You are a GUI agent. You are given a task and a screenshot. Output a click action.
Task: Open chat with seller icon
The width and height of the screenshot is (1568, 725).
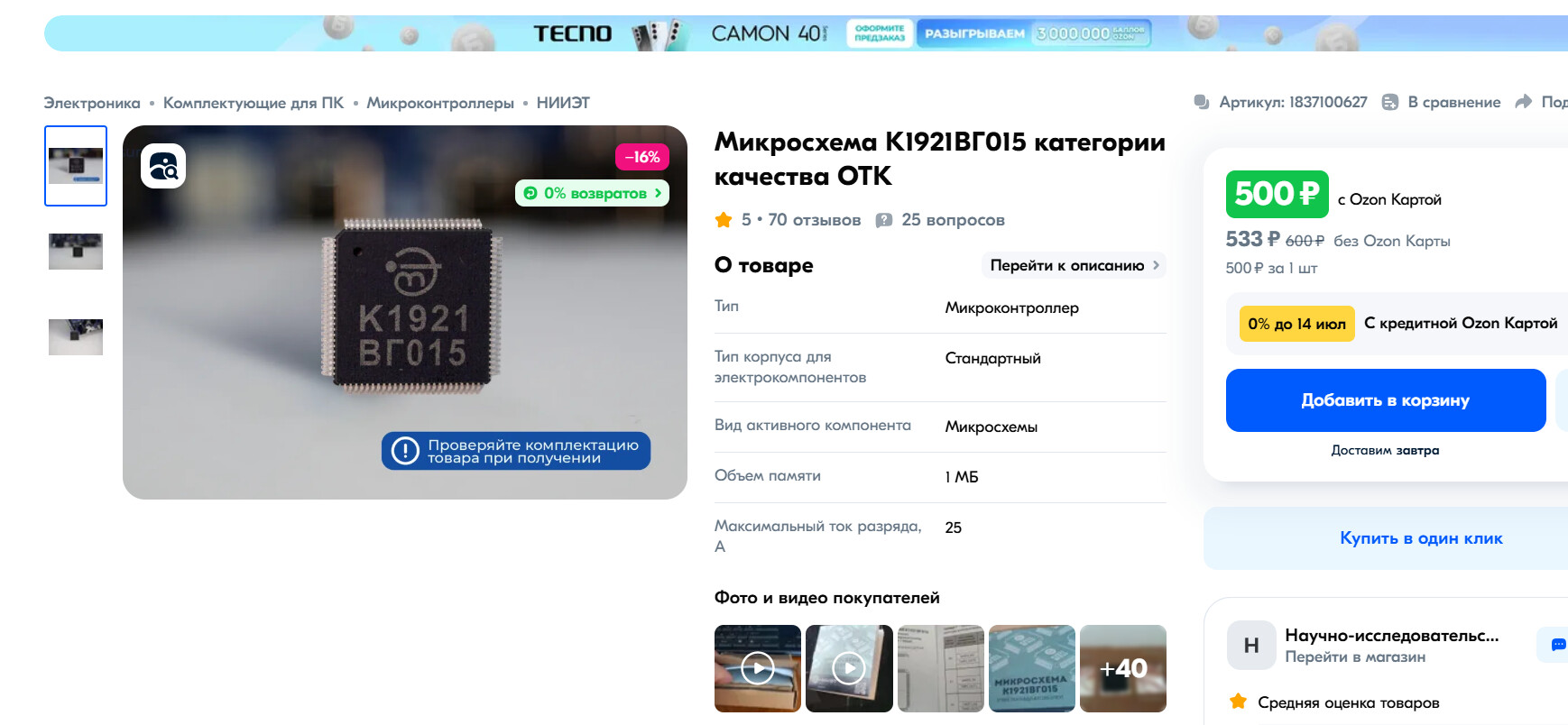click(1557, 645)
